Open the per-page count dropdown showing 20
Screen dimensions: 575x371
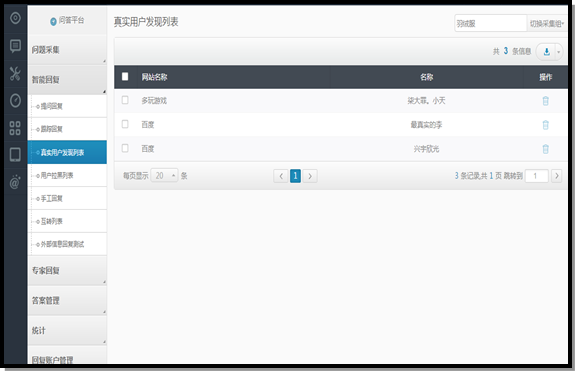click(164, 176)
